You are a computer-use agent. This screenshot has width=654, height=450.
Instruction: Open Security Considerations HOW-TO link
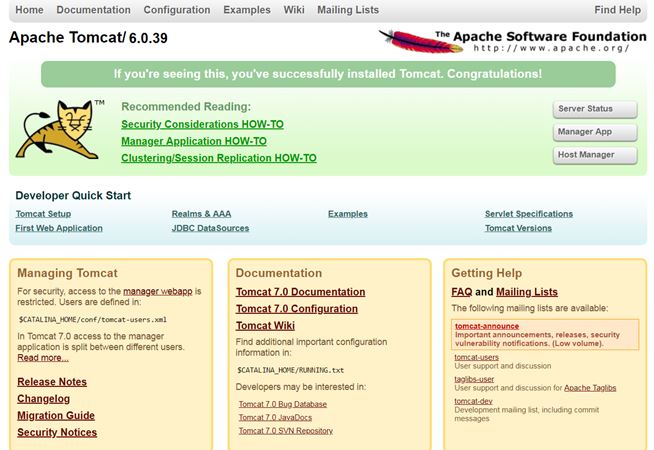point(202,124)
